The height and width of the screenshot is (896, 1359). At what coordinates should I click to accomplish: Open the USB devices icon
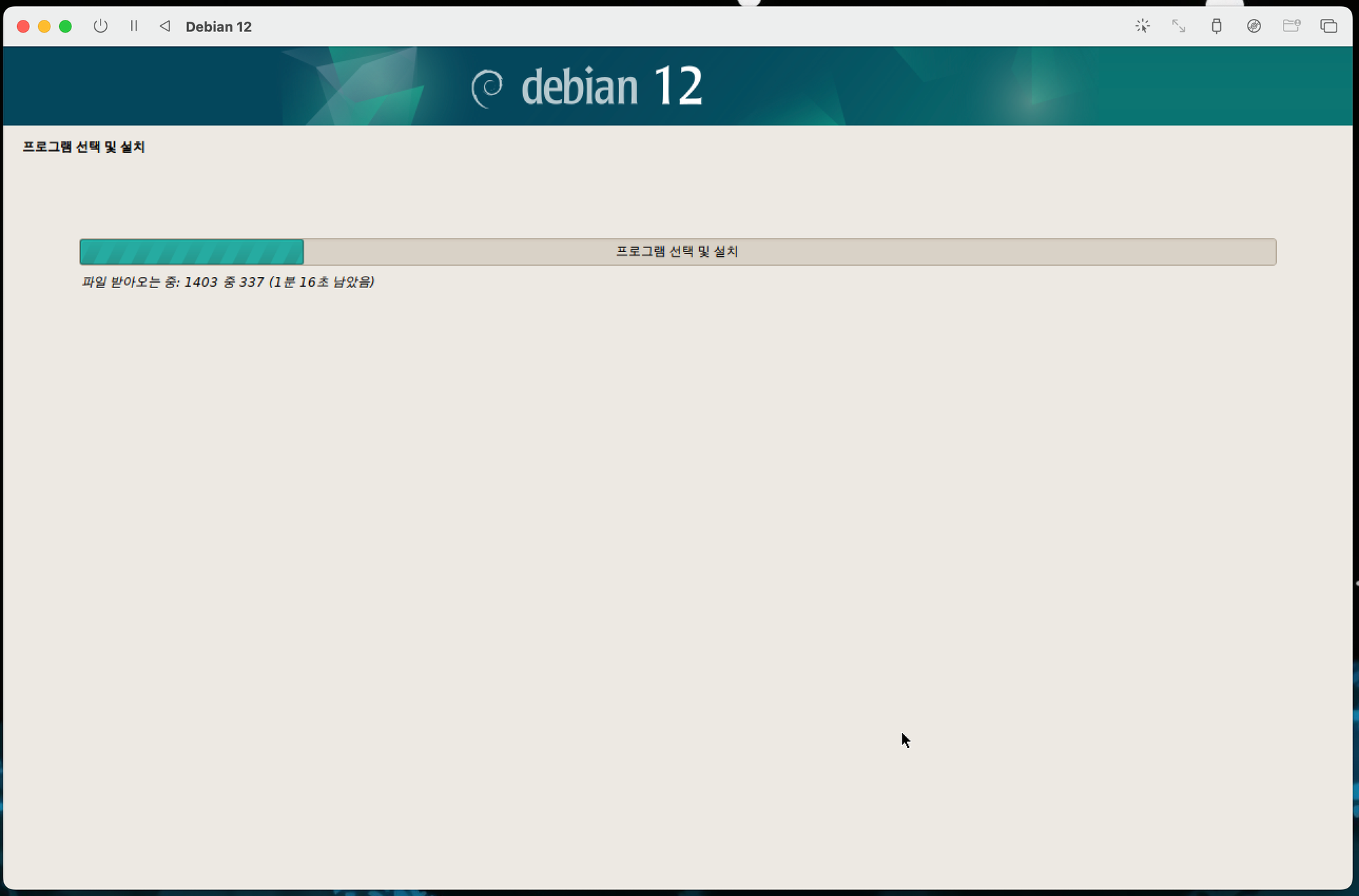point(1216,26)
